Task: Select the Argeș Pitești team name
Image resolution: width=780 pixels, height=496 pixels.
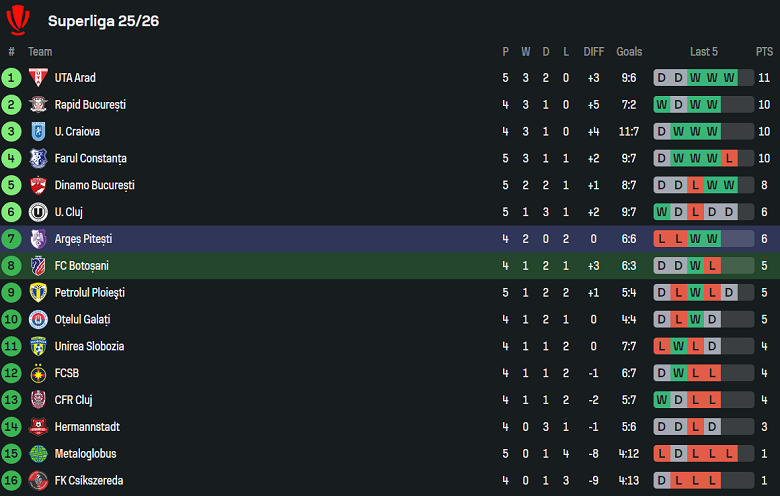Action: pyautogui.click(x=83, y=239)
